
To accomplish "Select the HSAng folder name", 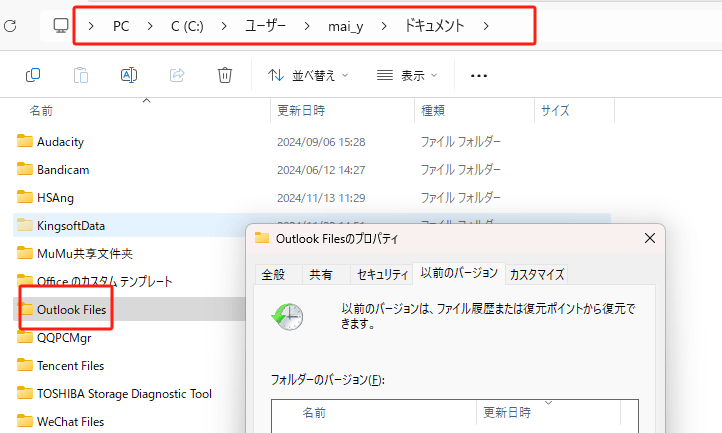I will coord(55,198).
